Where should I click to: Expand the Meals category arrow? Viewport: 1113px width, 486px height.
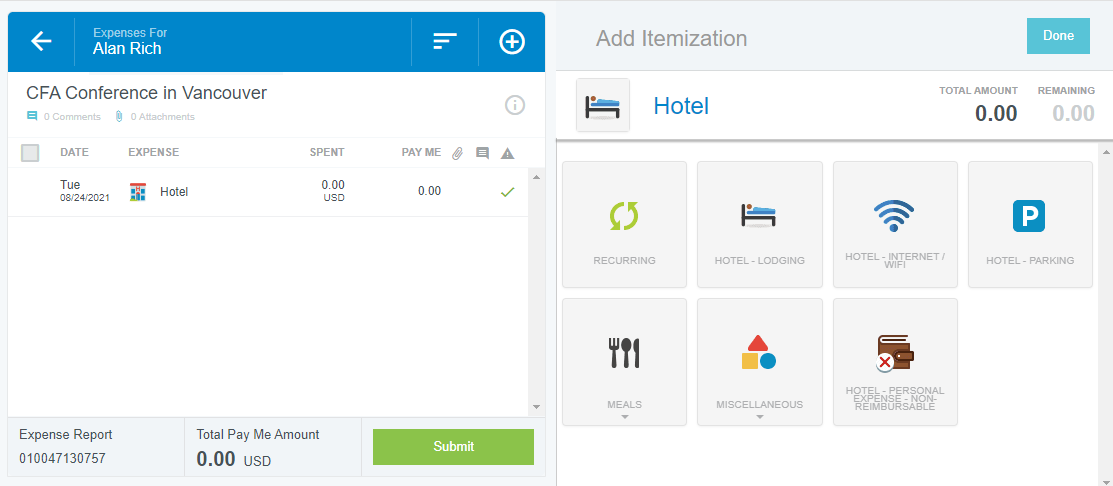pyautogui.click(x=625, y=417)
